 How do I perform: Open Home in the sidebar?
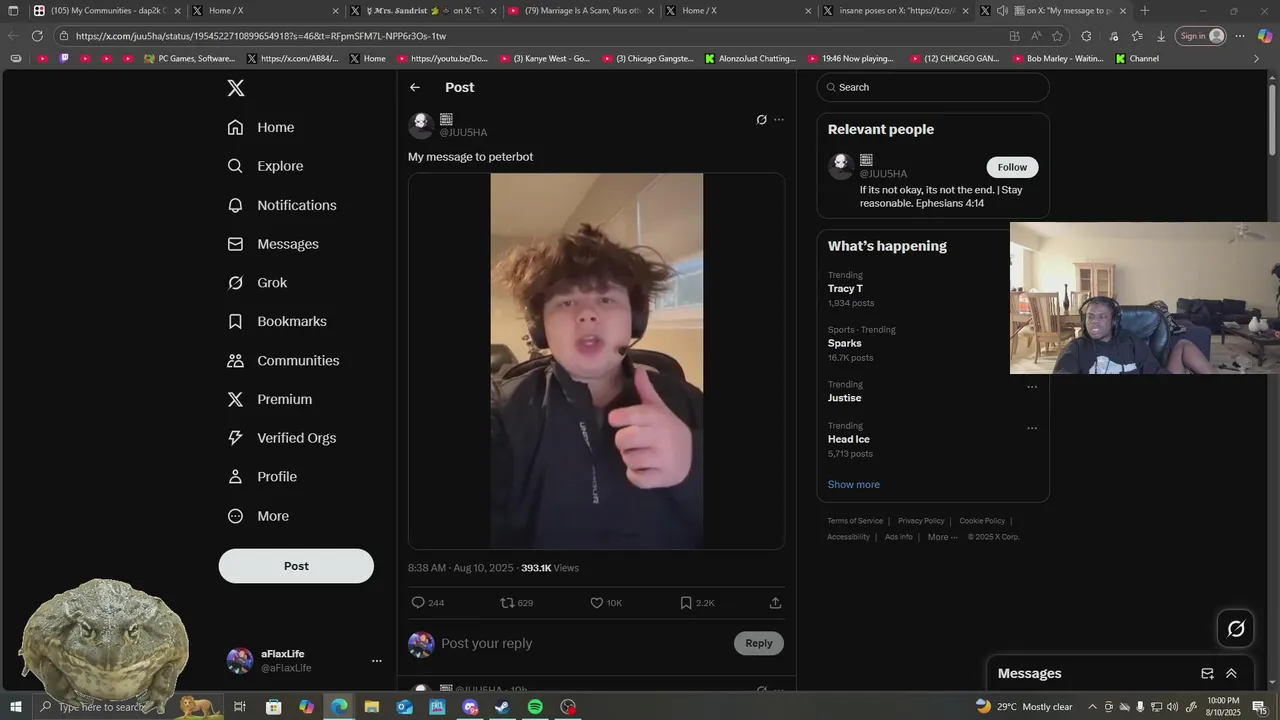click(x=261, y=127)
